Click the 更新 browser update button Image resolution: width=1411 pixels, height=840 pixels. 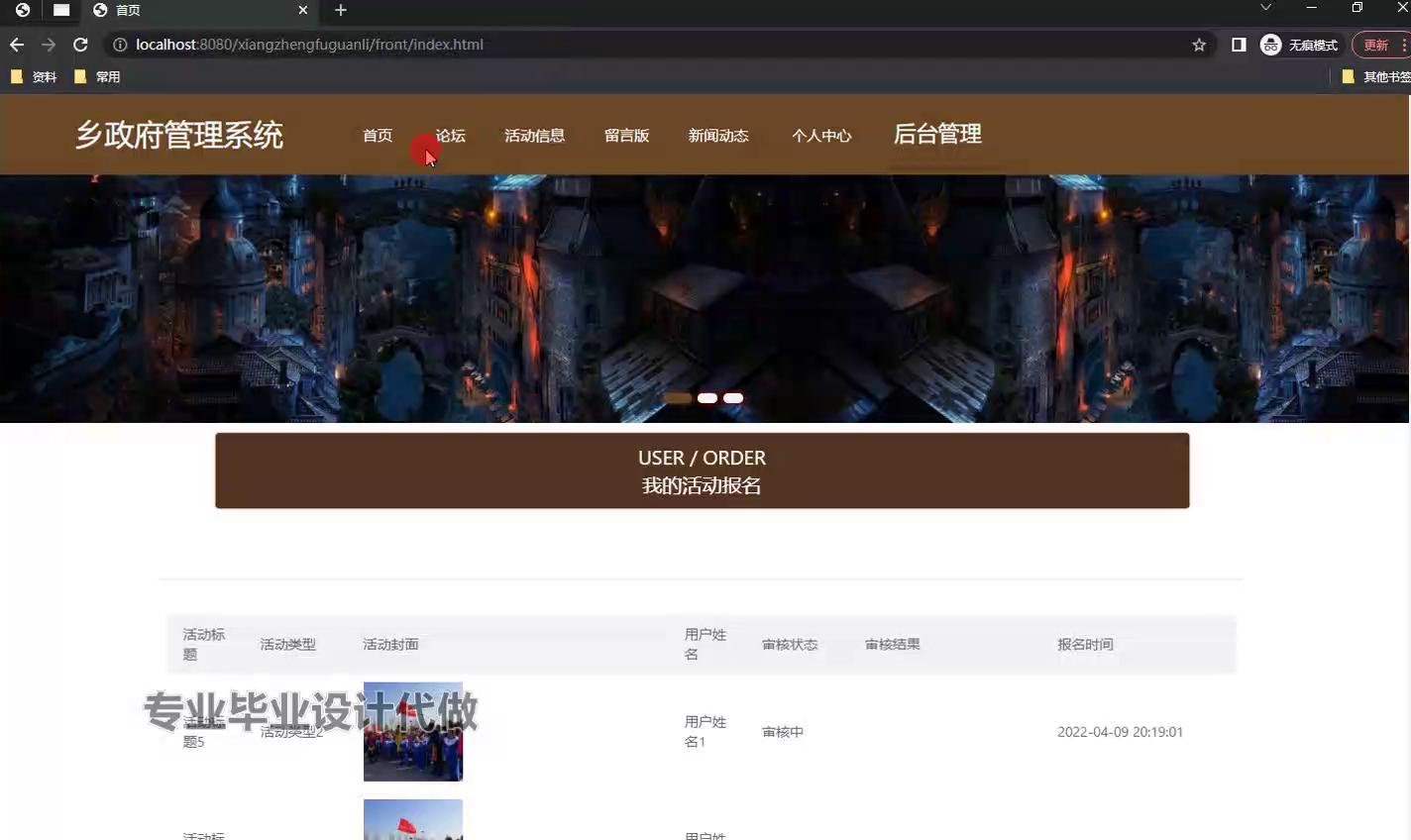[1376, 45]
